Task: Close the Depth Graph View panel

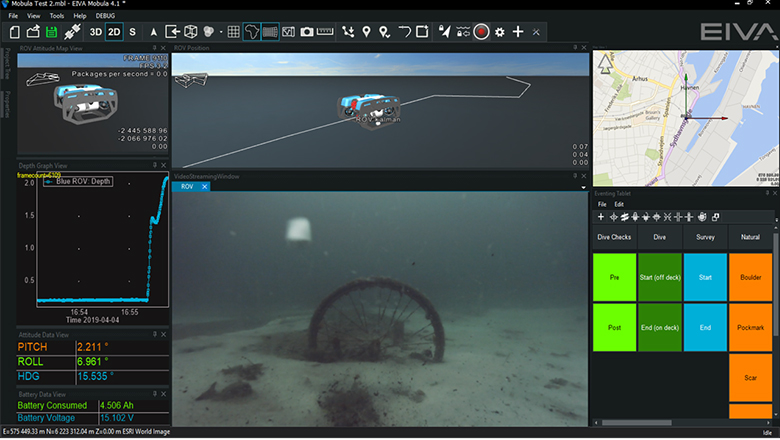Action: pyautogui.click(x=164, y=166)
